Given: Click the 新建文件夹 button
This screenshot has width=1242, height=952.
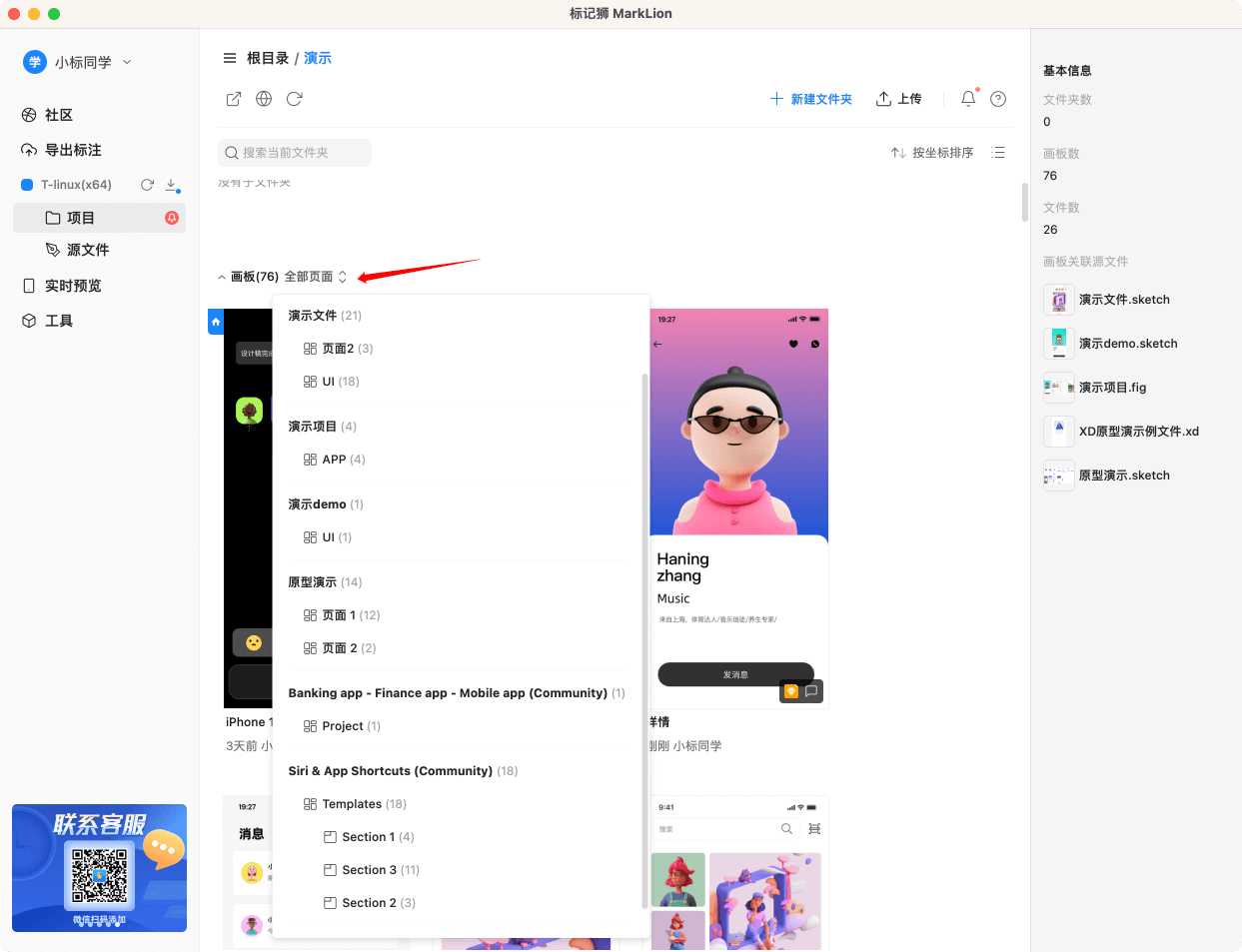Looking at the screenshot, I should pos(810,99).
